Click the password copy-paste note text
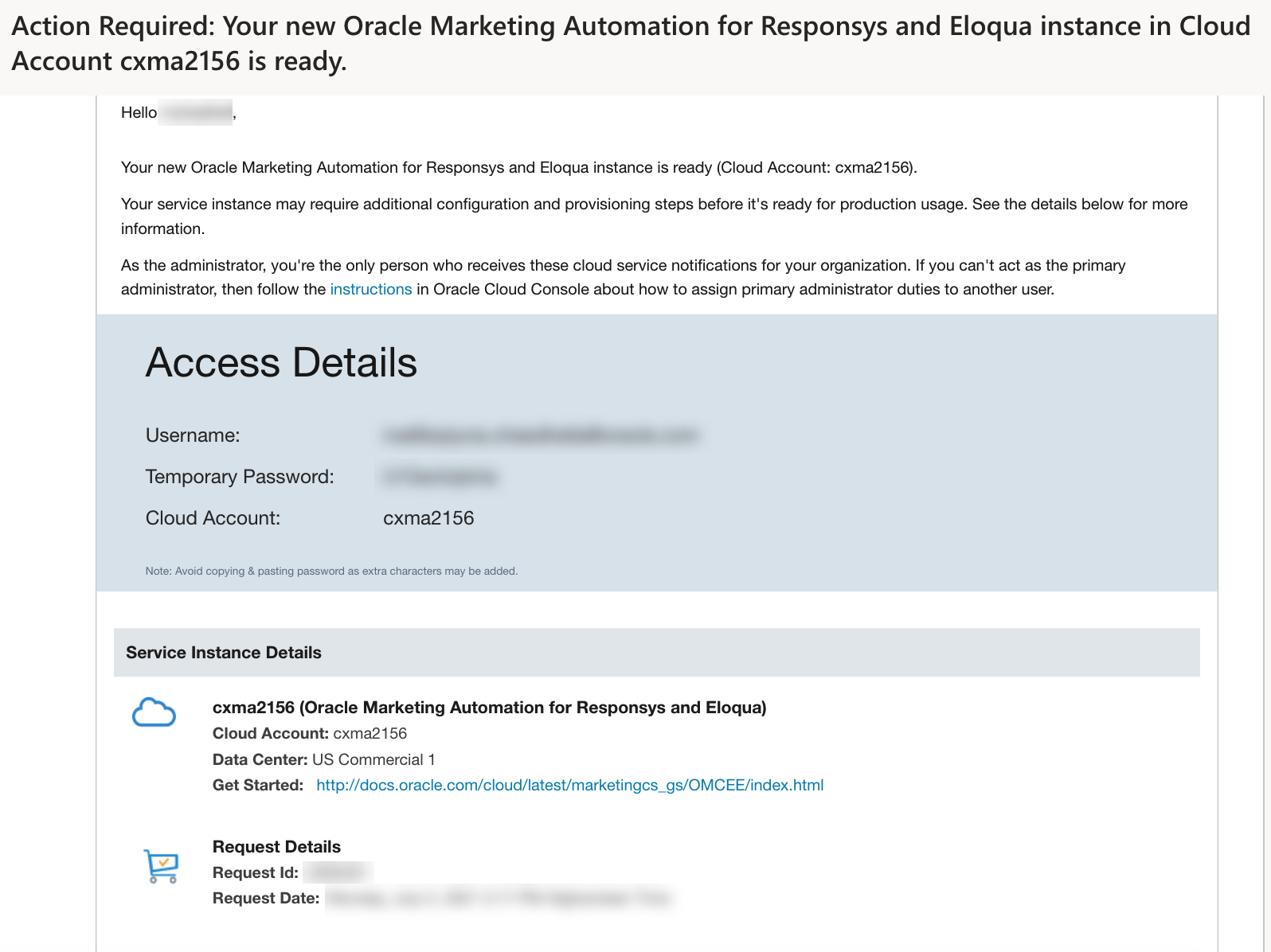 pyautogui.click(x=331, y=571)
